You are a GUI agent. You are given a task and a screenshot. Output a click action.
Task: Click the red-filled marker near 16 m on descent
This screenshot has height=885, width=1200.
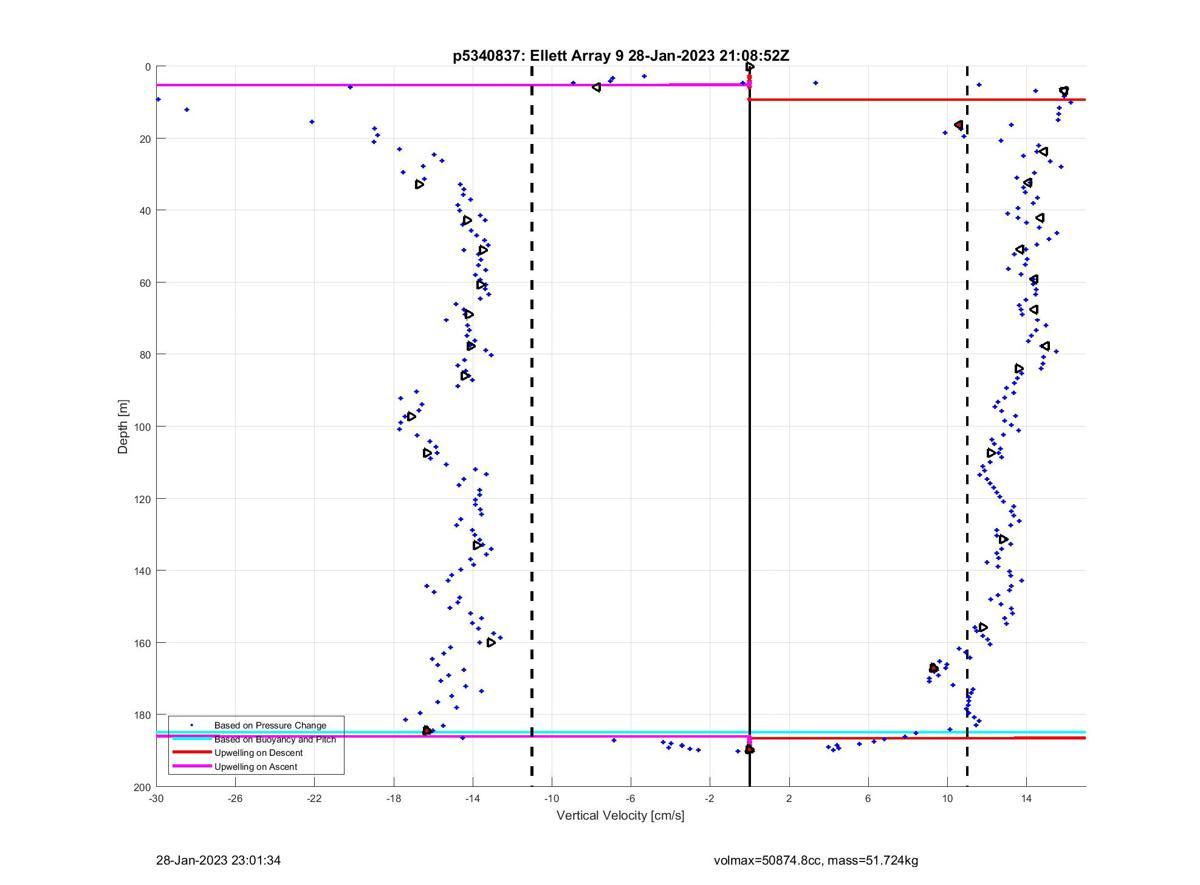[x=959, y=126]
